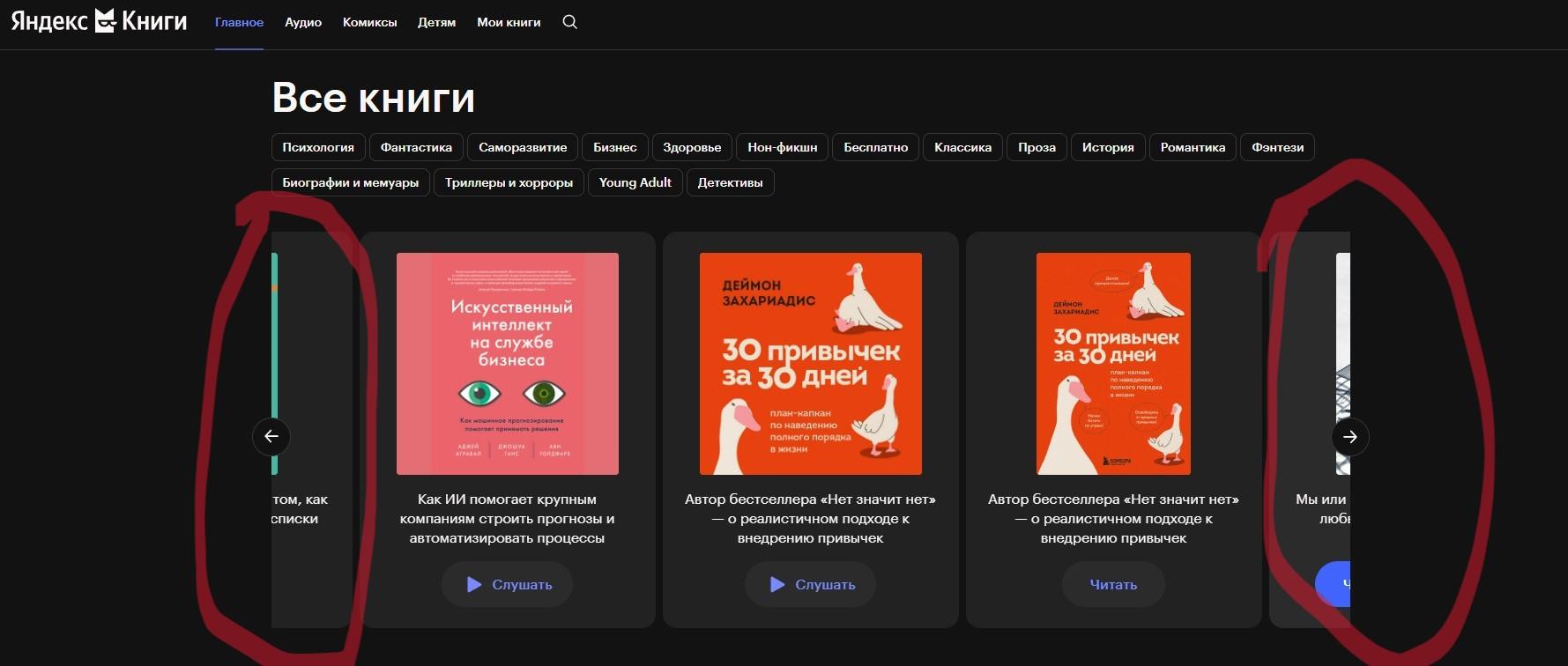Filter by История genre
Screen dimensions: 1568x666
(x=1108, y=147)
